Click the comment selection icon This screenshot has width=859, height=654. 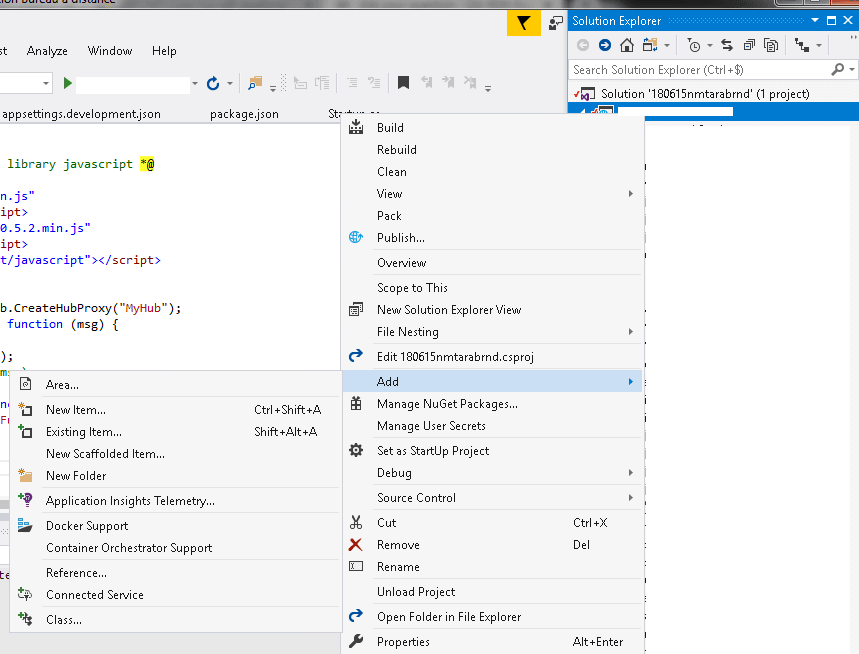click(352, 83)
